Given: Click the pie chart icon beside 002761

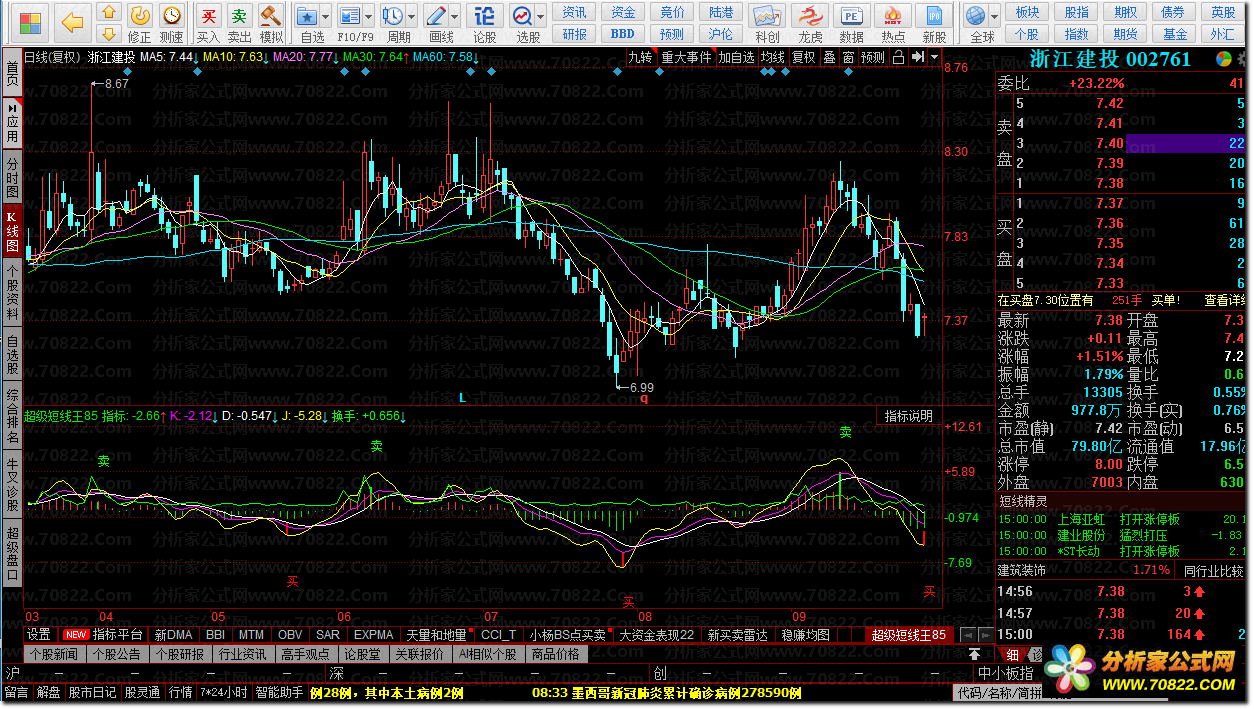Looking at the screenshot, I should pos(1223,59).
